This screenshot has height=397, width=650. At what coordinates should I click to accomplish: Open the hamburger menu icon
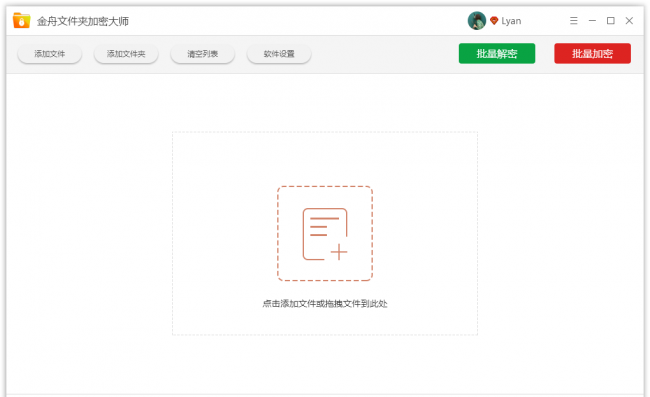(x=574, y=21)
